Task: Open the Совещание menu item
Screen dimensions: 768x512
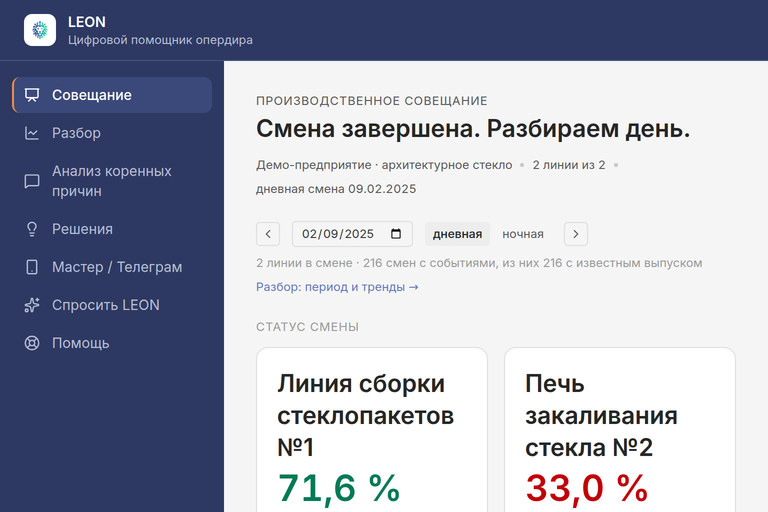Action: pos(112,95)
